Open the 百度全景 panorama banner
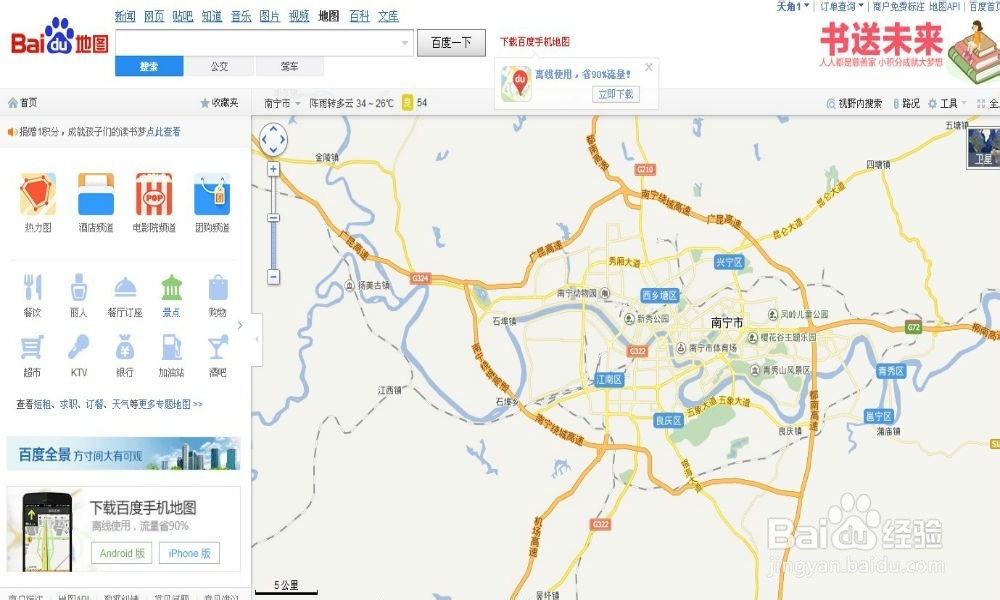The height and width of the screenshot is (600, 1000). pyautogui.click(x=124, y=454)
